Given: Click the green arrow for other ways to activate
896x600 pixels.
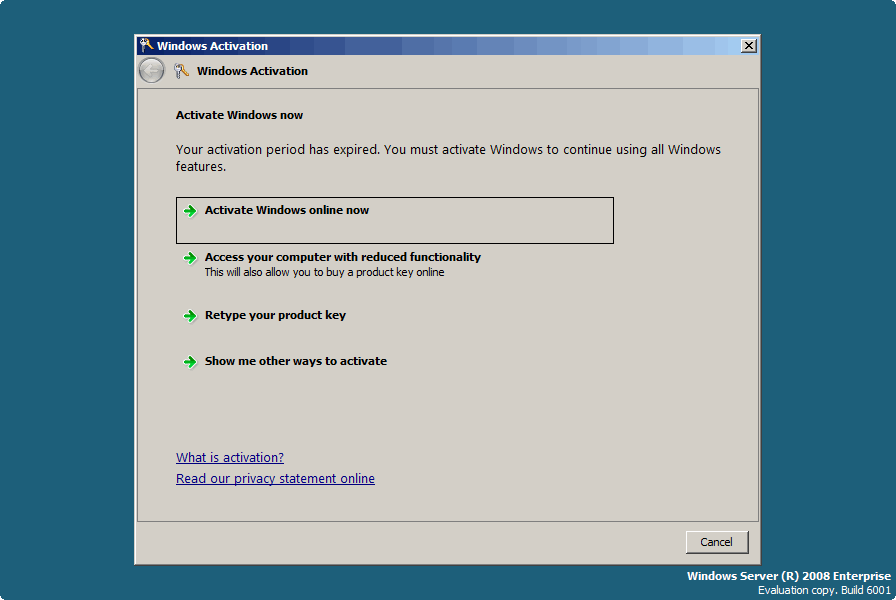Looking at the screenshot, I should (190, 362).
